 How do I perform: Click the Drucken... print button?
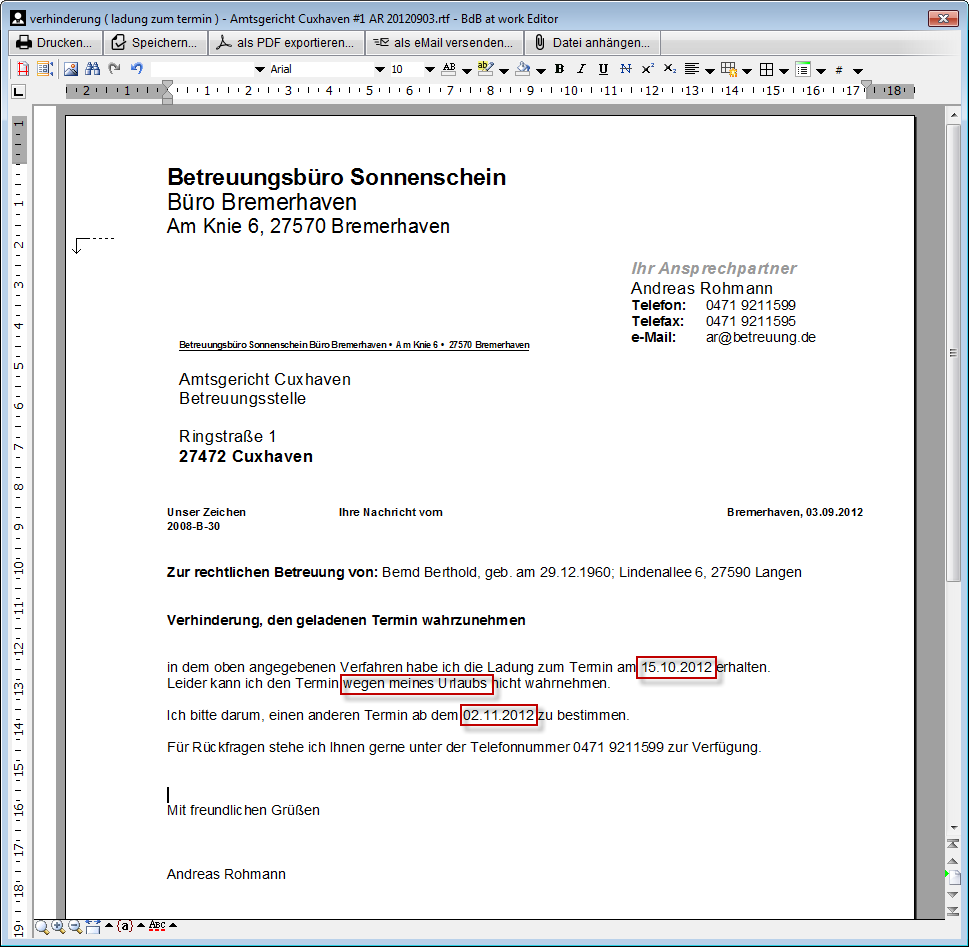(x=55, y=43)
